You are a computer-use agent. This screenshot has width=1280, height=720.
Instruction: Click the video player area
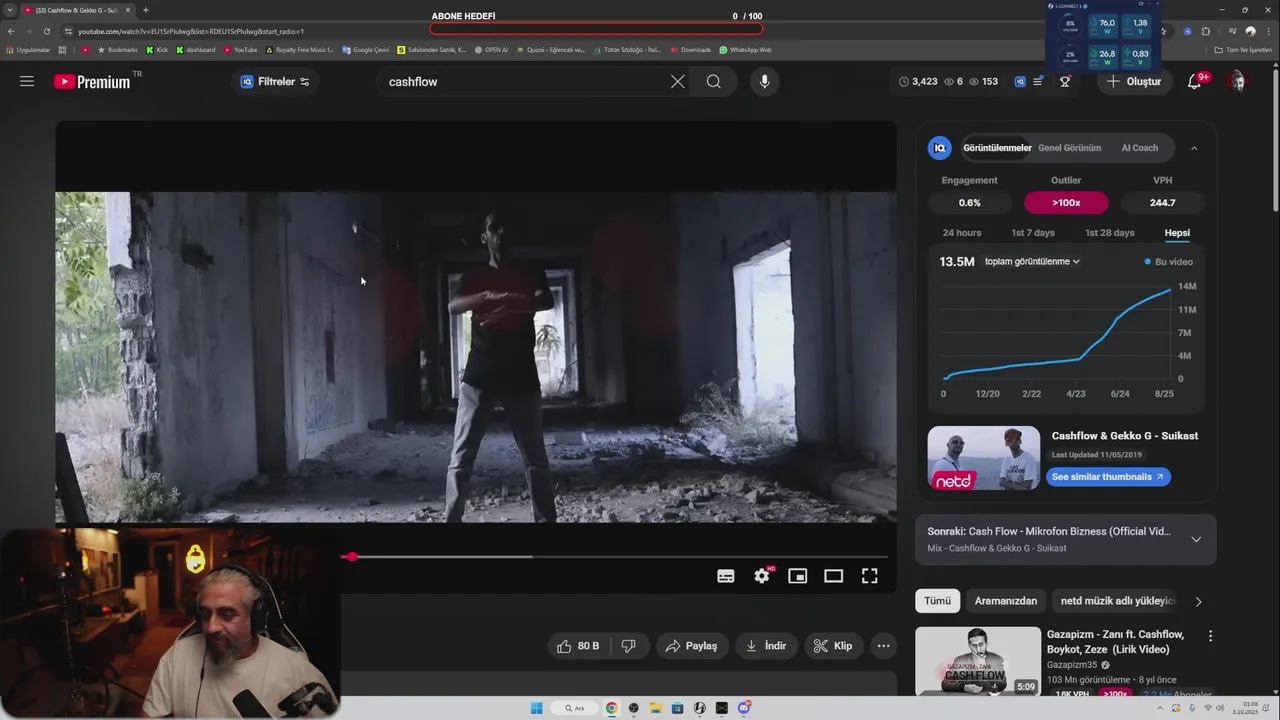[x=476, y=357]
